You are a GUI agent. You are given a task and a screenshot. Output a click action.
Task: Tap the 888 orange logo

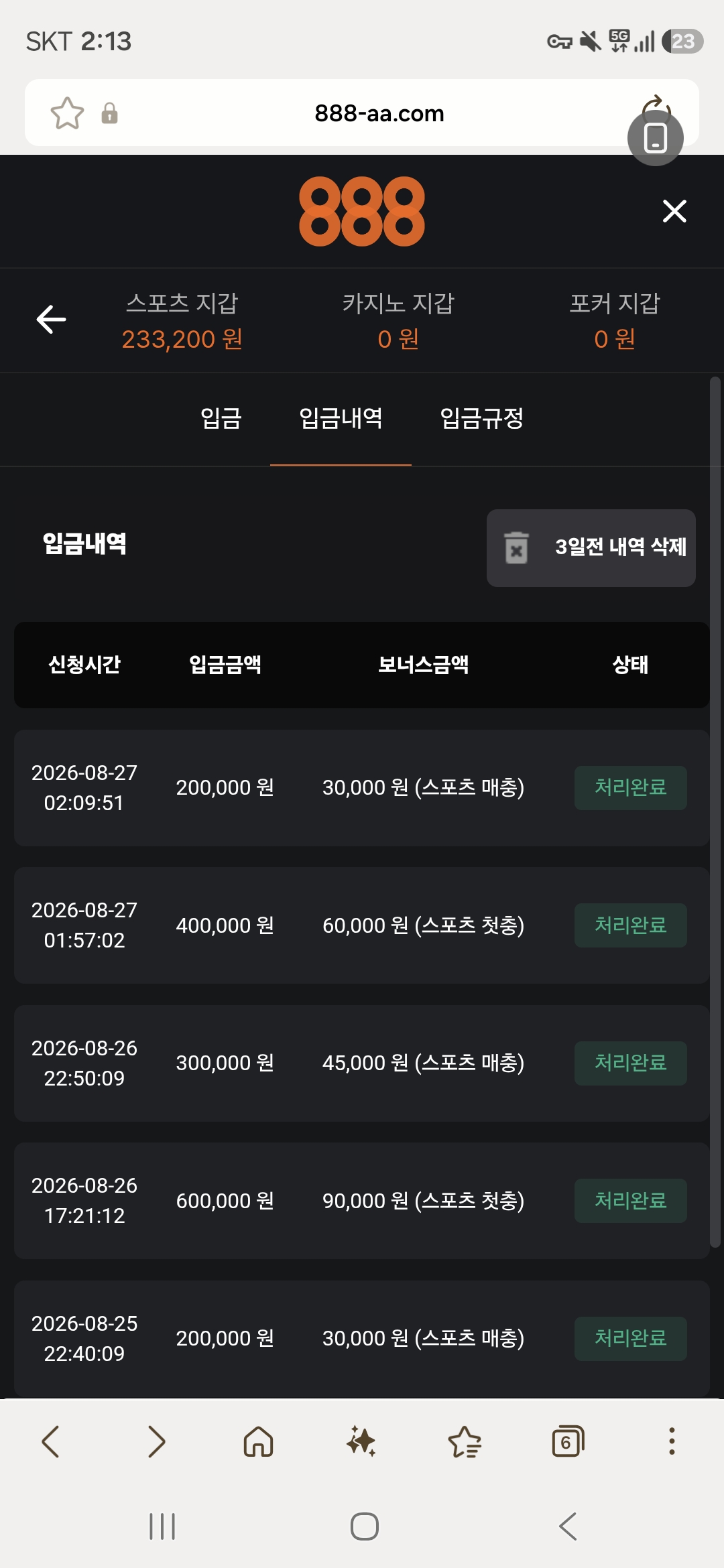(x=362, y=211)
